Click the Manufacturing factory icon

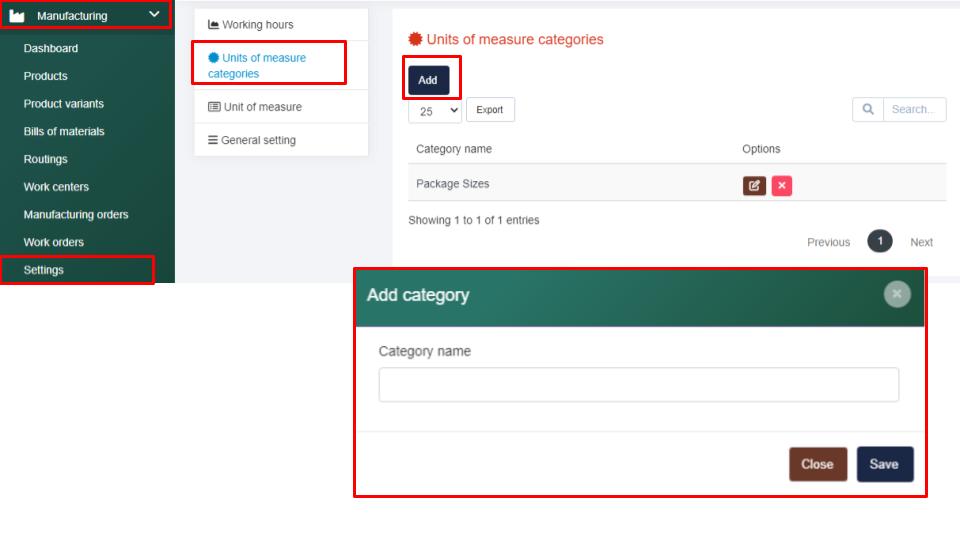point(17,15)
